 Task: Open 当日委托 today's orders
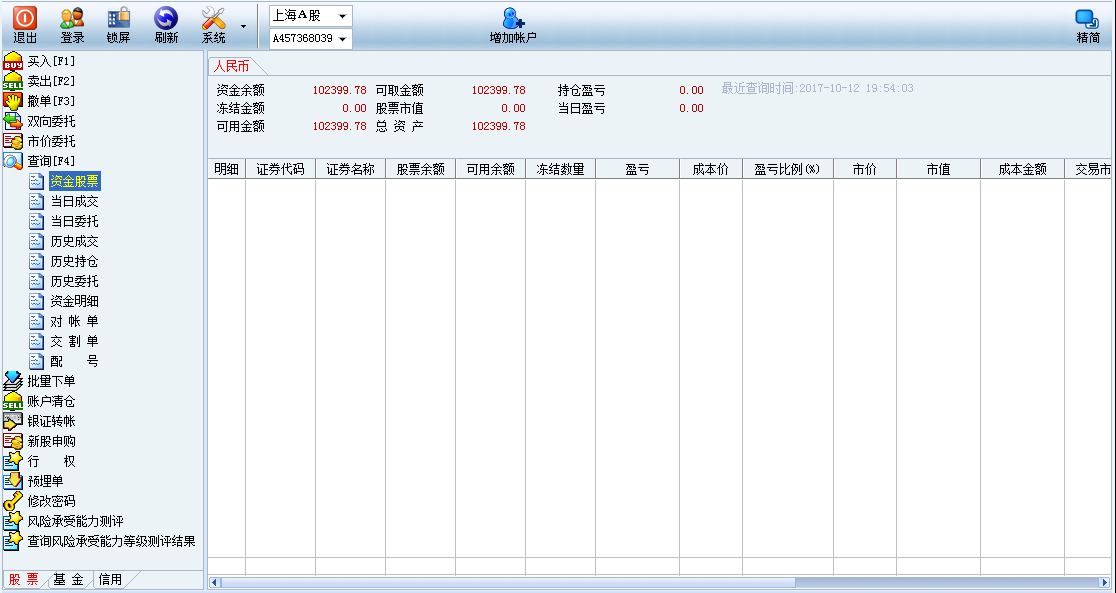coord(74,221)
